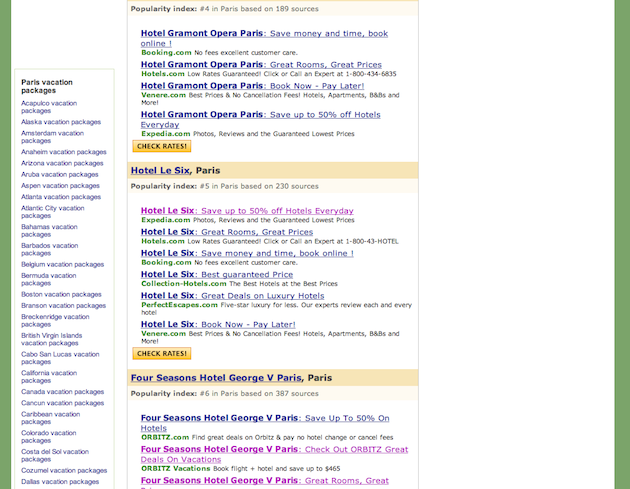The height and width of the screenshot is (489, 630).
Task: Open Hotel Le Six Best guaranteed Price link
Action: [217, 274]
